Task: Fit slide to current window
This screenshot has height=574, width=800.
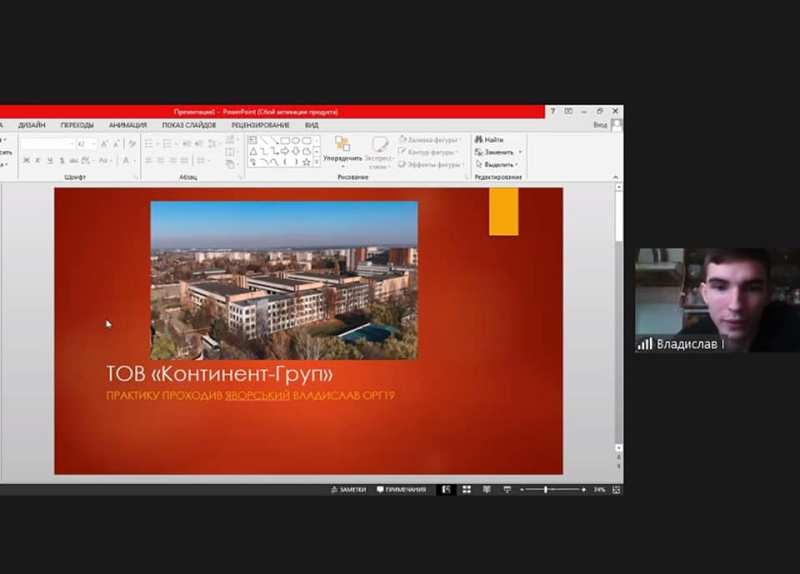Action: point(616,490)
